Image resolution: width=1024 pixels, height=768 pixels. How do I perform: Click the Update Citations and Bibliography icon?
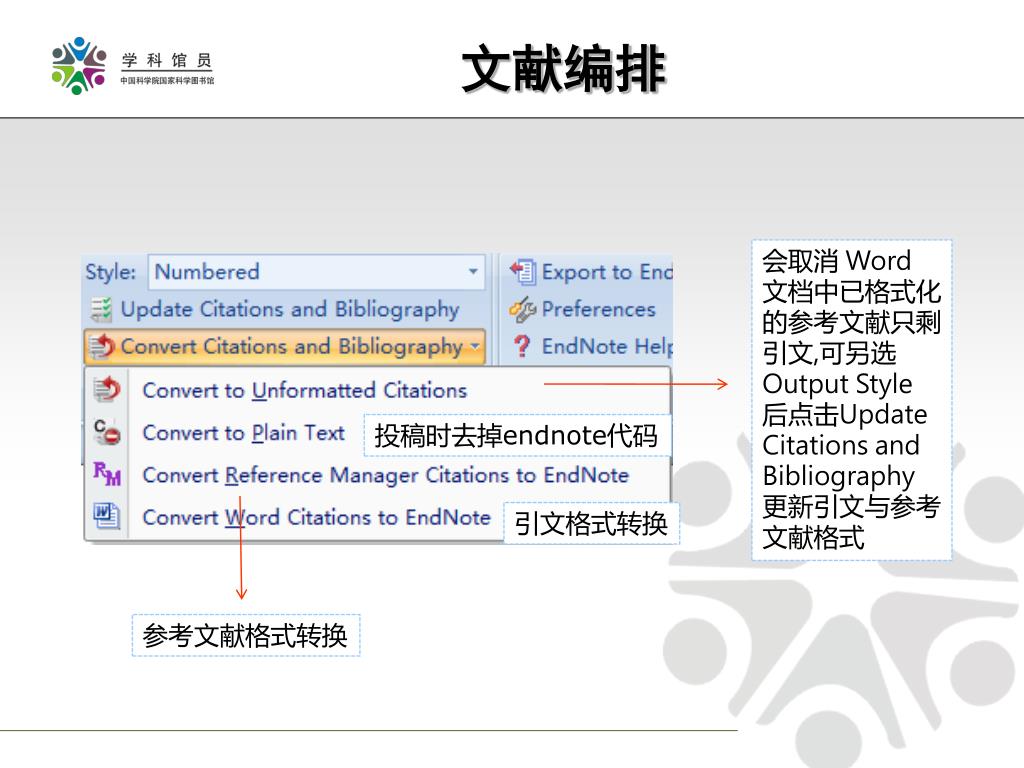click(x=101, y=310)
